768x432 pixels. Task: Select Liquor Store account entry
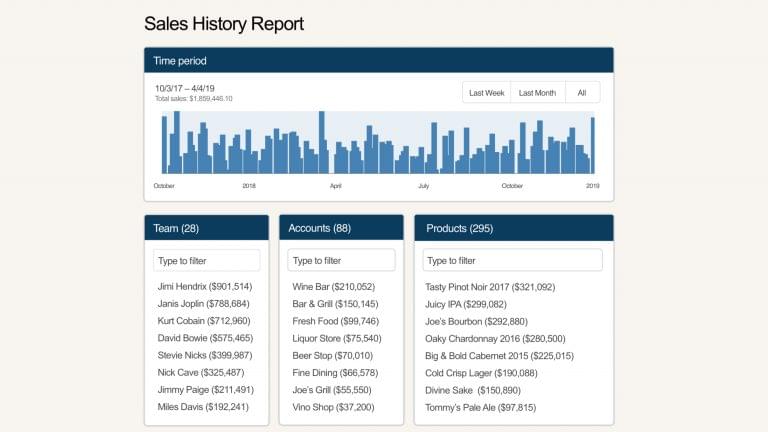[336, 339]
